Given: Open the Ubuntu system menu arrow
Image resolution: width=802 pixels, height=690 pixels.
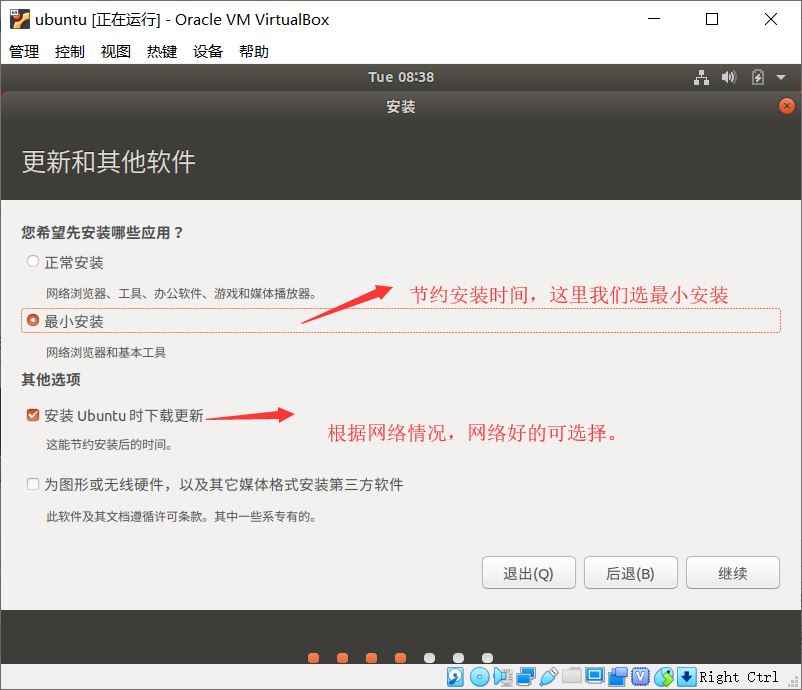Looking at the screenshot, I should click(x=781, y=78).
